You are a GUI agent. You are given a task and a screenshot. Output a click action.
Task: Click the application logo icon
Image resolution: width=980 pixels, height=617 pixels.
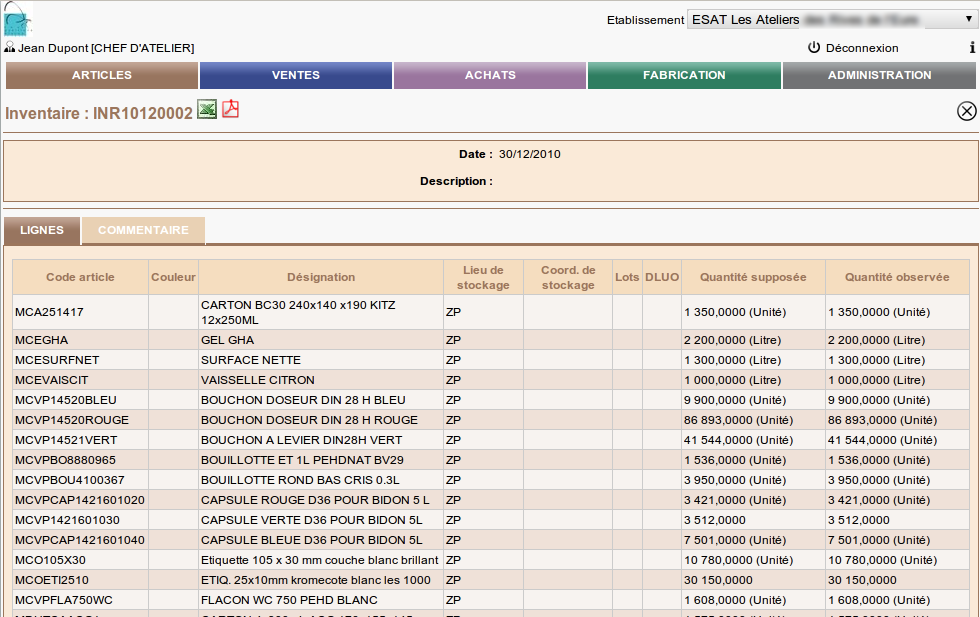coord(18,19)
